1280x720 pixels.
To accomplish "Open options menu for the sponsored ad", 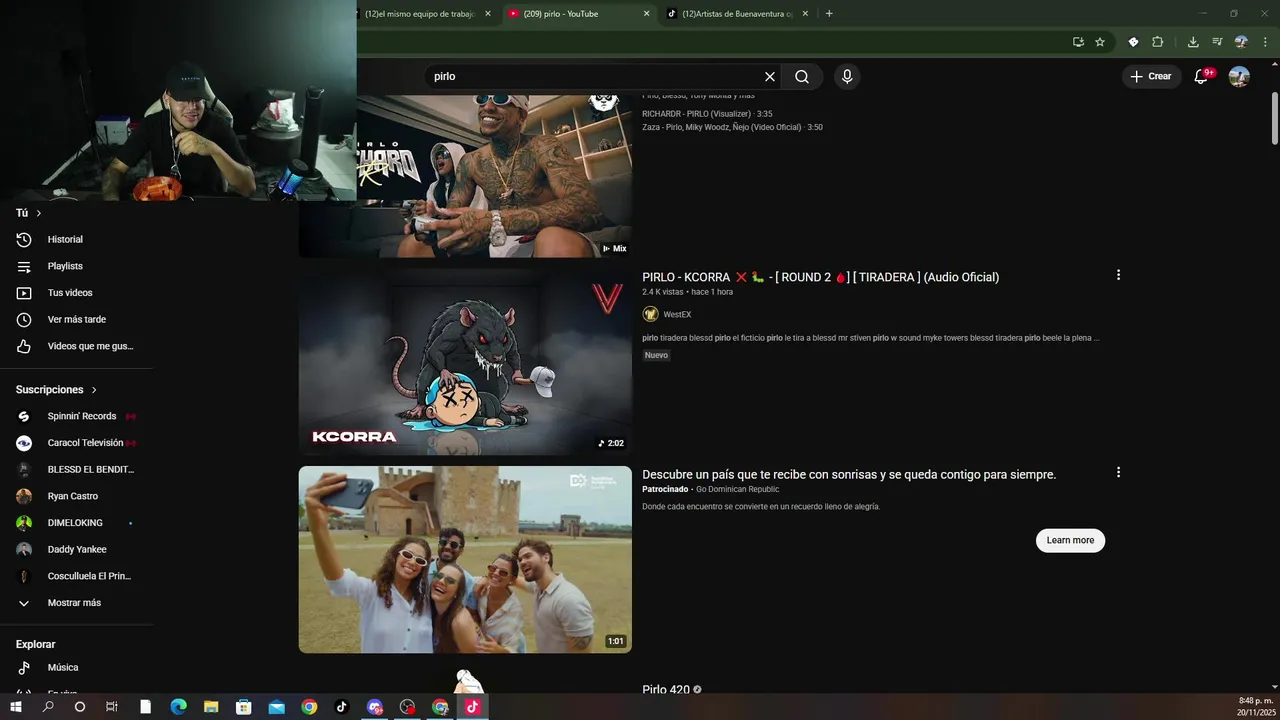I will 1118,472.
